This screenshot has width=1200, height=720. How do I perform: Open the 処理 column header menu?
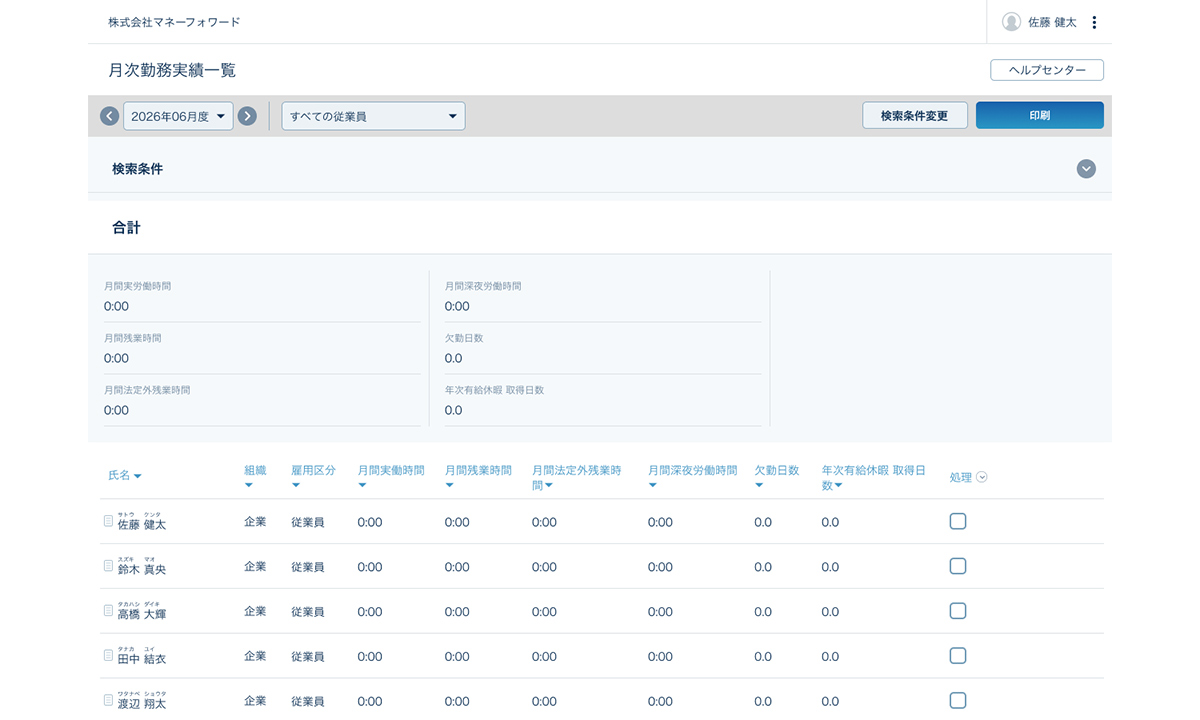point(981,477)
